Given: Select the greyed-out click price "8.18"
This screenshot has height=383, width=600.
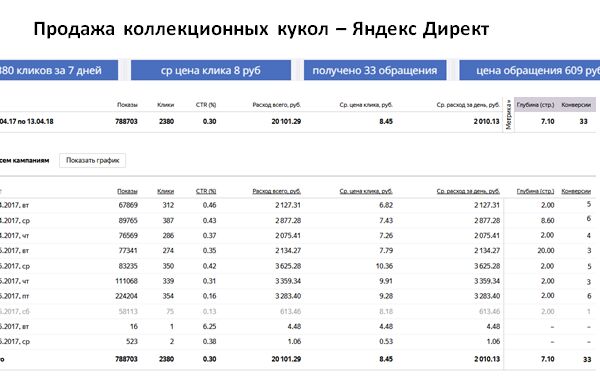Looking at the screenshot, I should tap(386, 311).
